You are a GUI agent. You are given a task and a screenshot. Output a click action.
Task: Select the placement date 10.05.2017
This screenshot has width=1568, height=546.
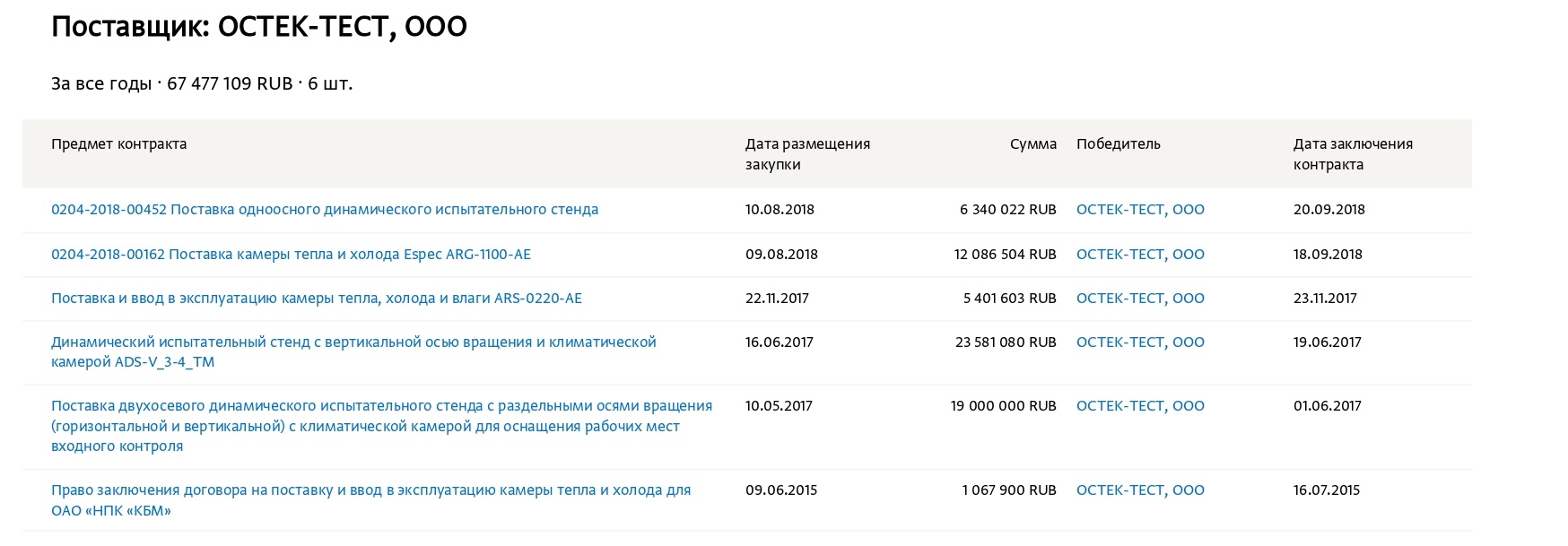click(x=779, y=406)
